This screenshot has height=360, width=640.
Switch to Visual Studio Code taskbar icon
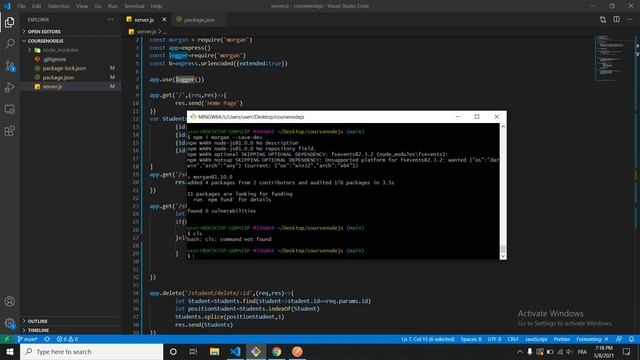point(235,352)
